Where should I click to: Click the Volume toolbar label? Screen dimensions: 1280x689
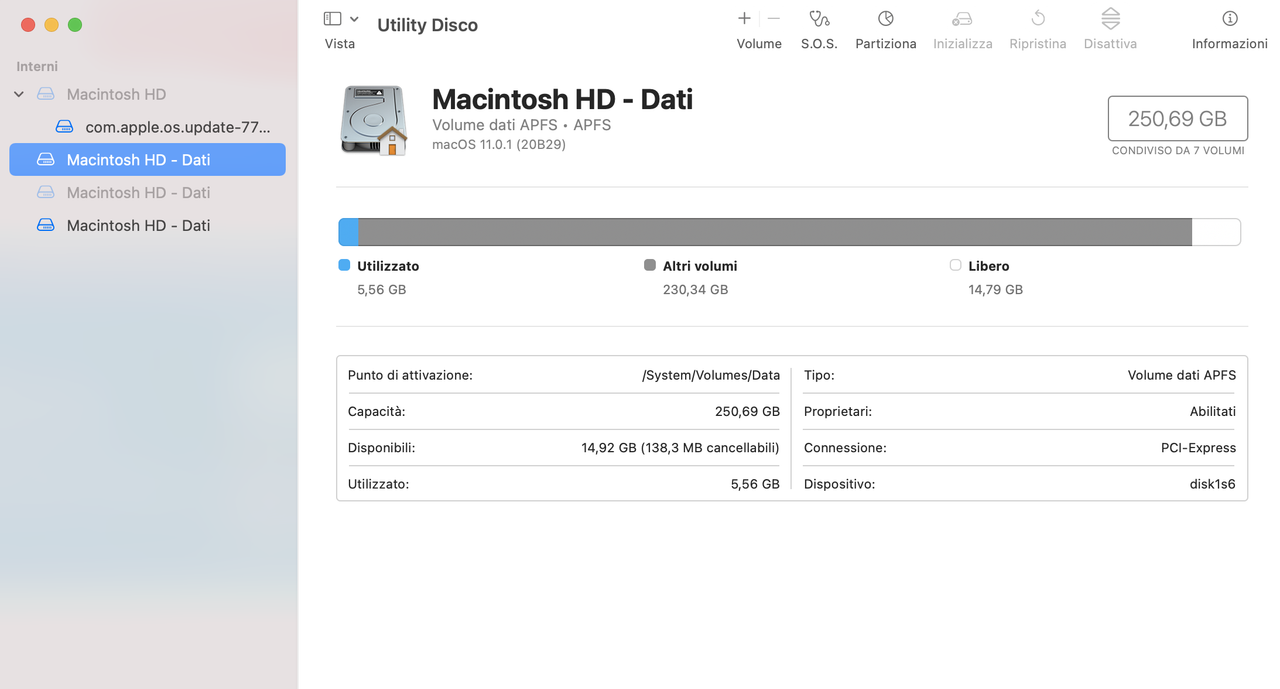click(x=759, y=44)
